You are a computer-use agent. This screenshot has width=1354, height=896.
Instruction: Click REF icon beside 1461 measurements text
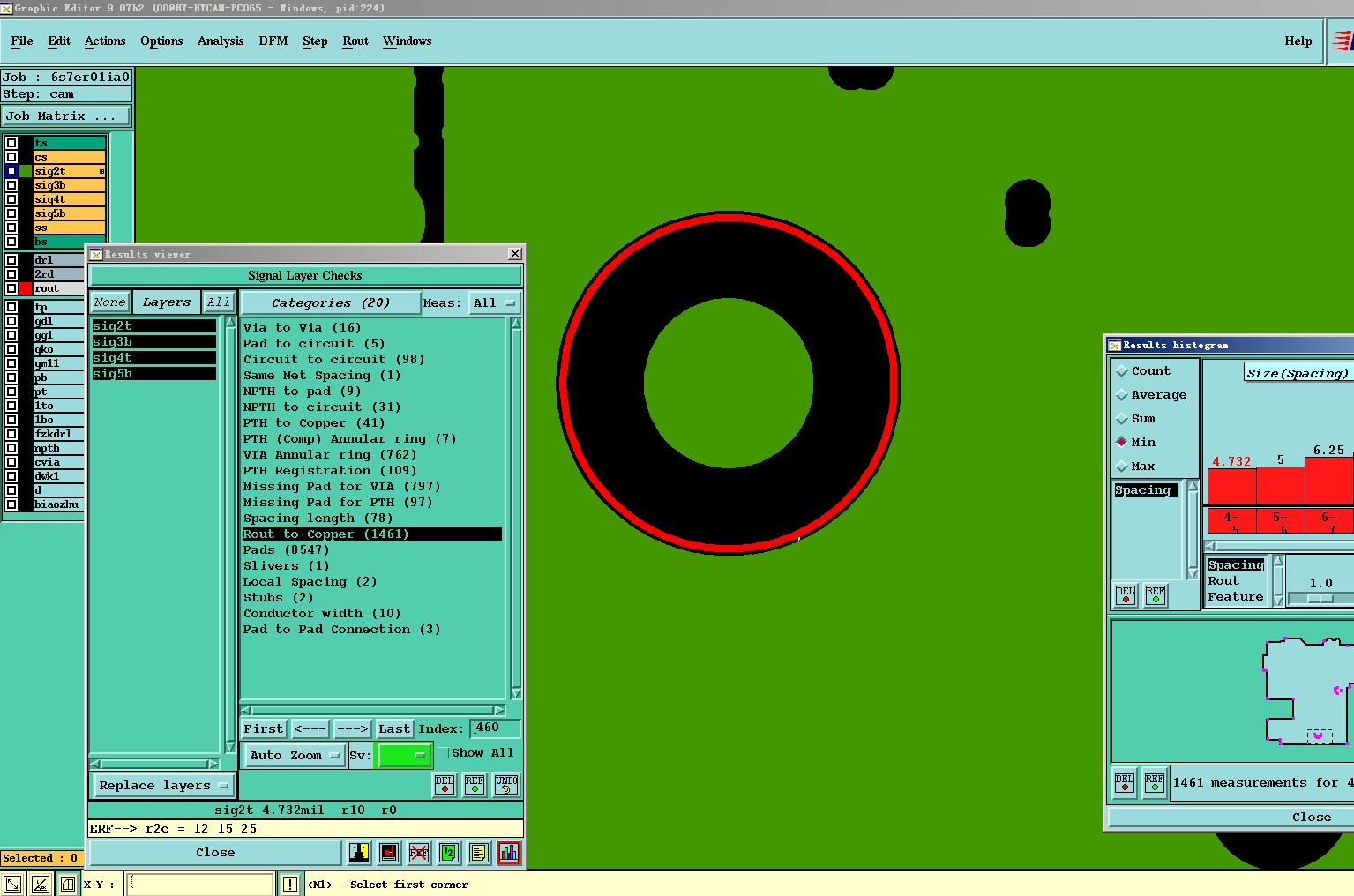tap(1155, 782)
